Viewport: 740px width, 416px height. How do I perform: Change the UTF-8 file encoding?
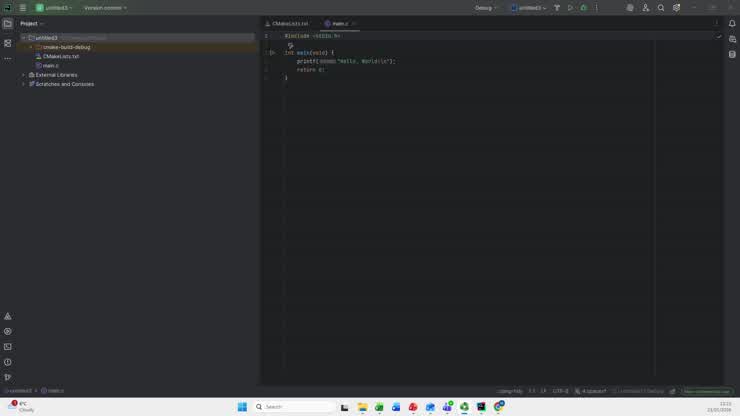pyautogui.click(x=560, y=391)
